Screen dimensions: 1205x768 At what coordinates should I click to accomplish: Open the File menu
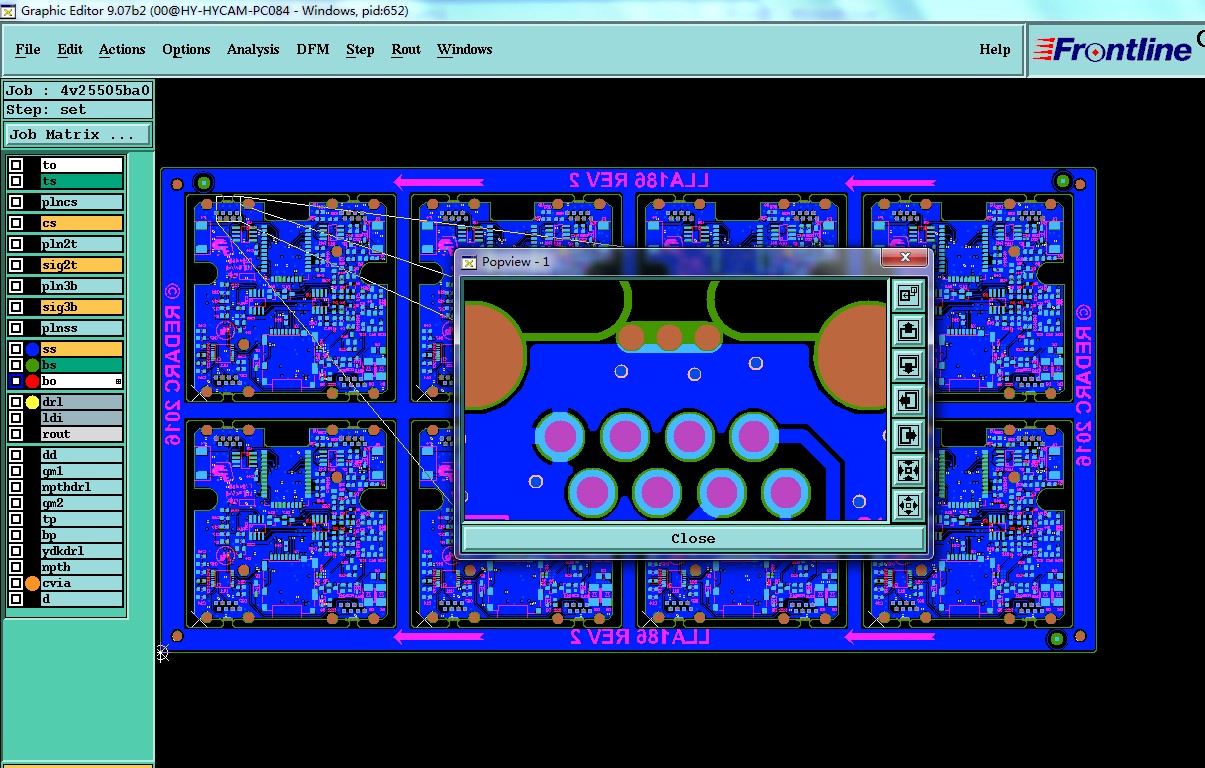pyautogui.click(x=28, y=49)
